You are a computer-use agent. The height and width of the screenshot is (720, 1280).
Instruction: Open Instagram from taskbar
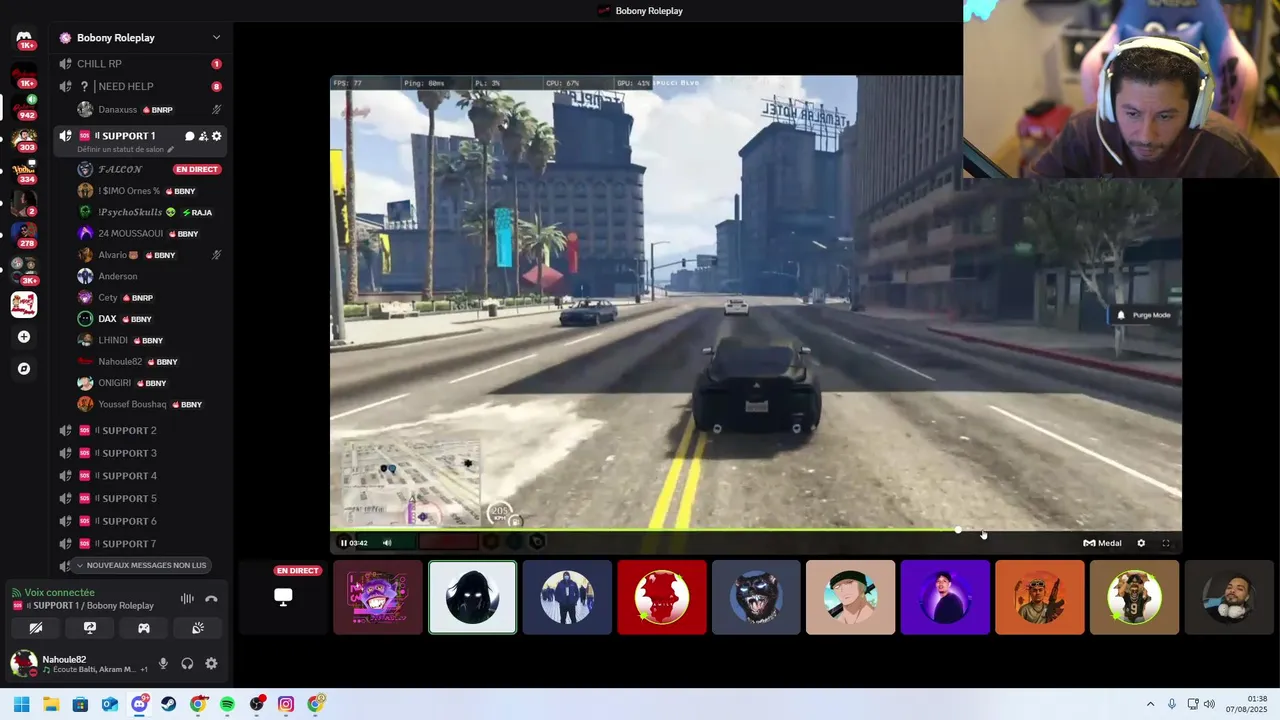pos(286,704)
